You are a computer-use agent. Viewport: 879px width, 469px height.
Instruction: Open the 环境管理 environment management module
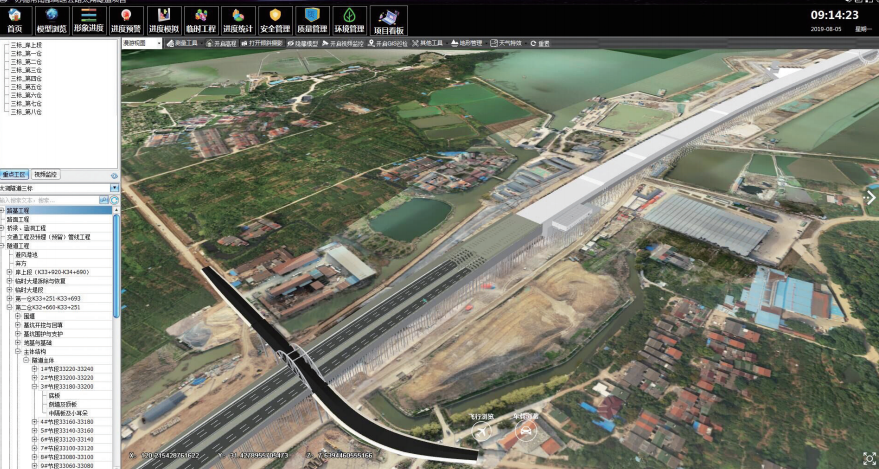click(x=350, y=21)
